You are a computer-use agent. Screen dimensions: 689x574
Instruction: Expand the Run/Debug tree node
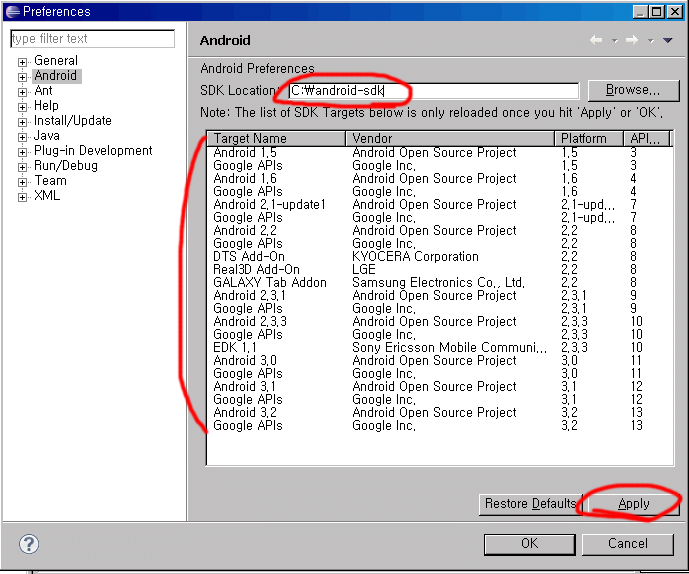(22, 167)
